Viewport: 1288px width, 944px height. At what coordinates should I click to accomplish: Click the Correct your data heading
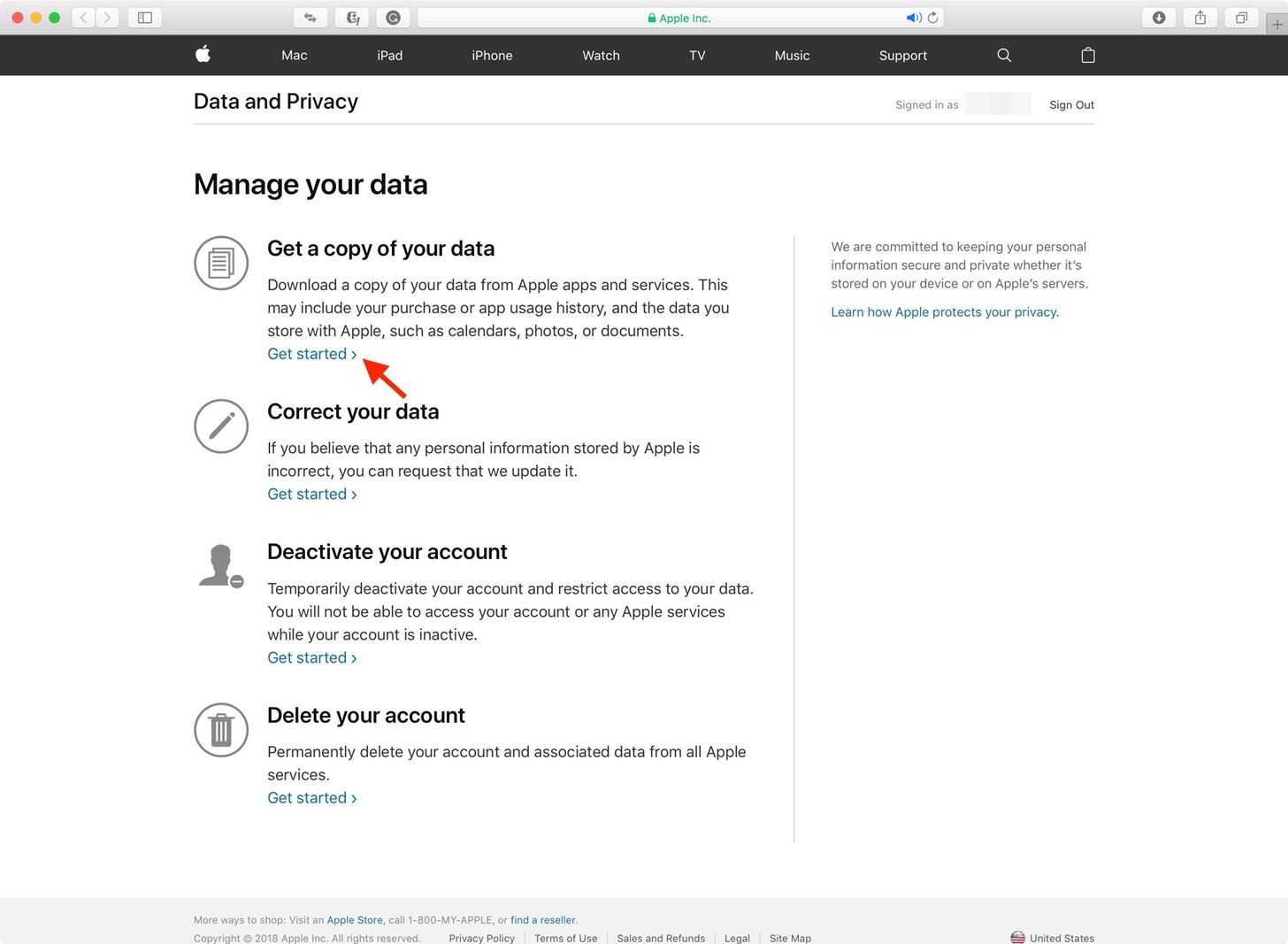[x=353, y=411]
